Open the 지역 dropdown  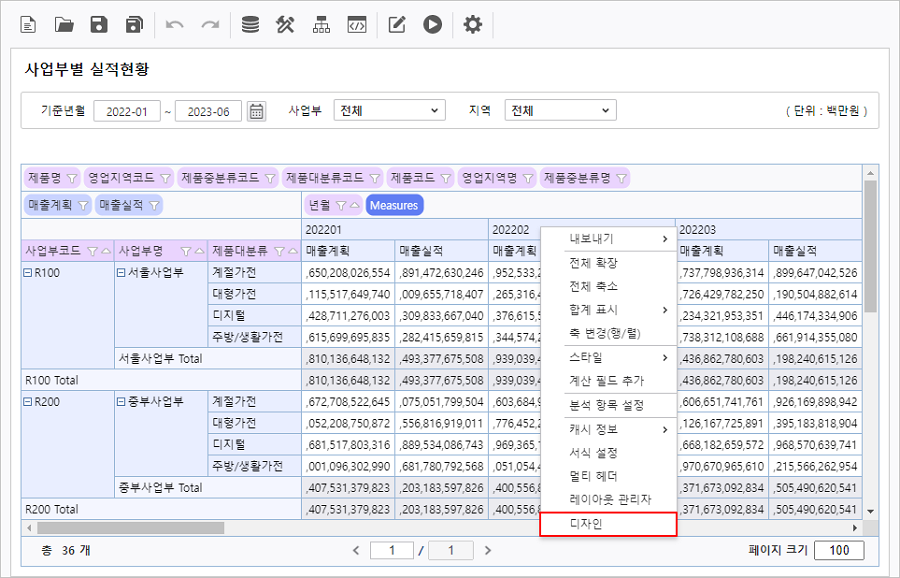pos(560,111)
